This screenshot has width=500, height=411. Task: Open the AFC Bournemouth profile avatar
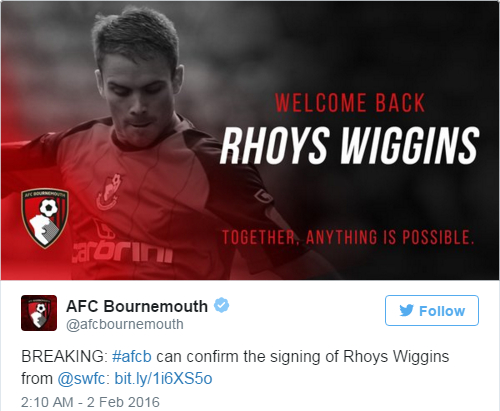click(39, 313)
